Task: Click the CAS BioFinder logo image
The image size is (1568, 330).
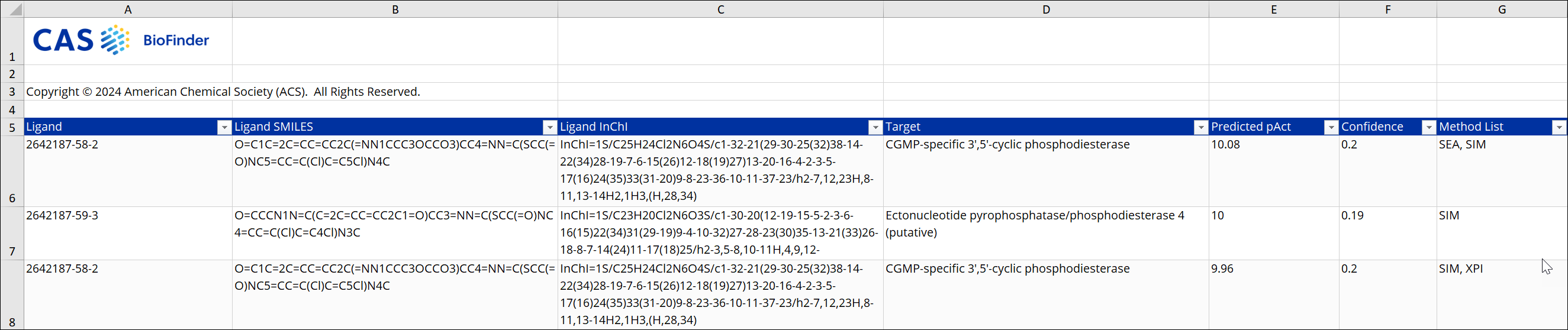Action: tap(121, 40)
